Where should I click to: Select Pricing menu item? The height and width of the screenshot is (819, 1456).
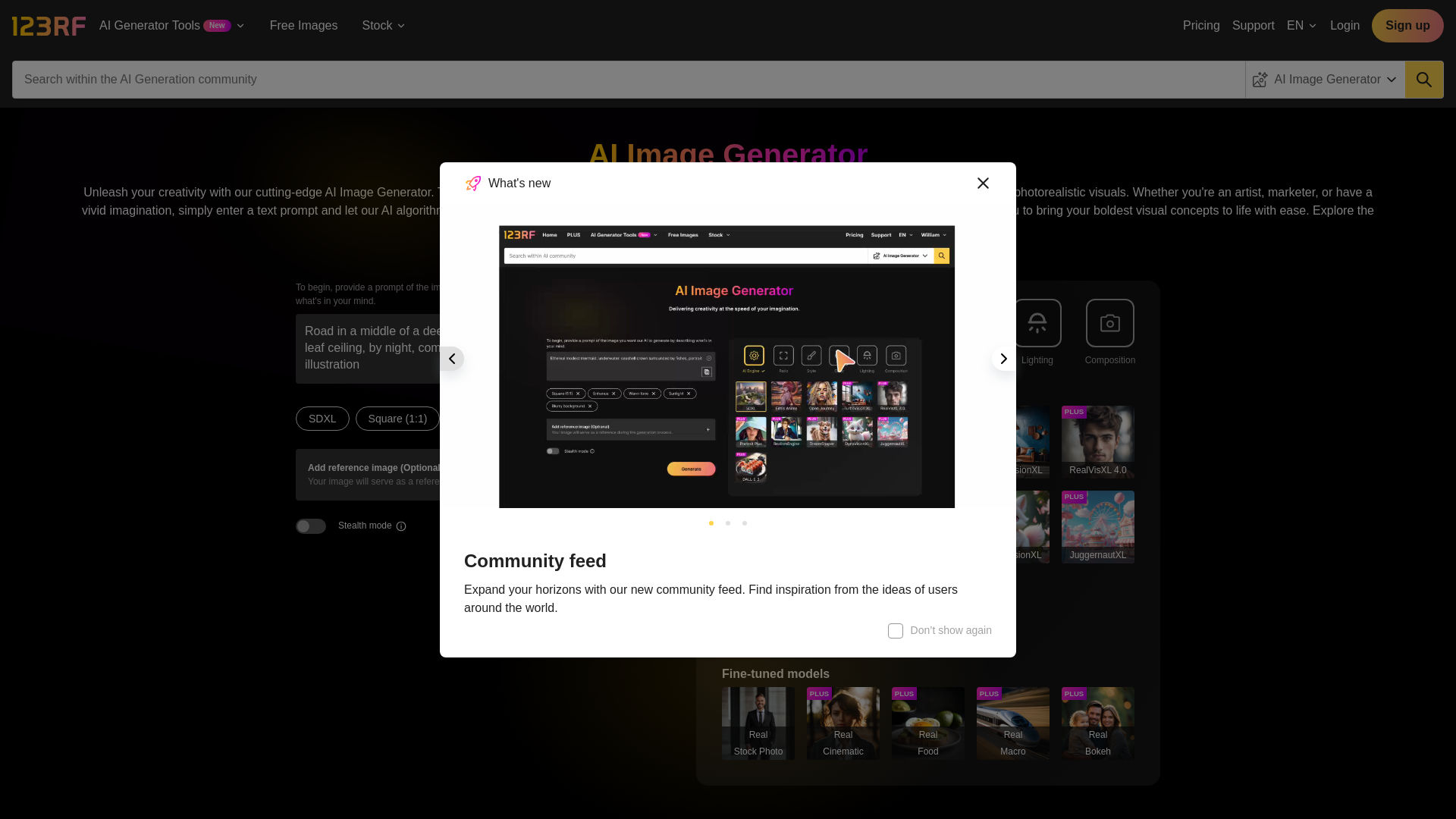(x=1201, y=25)
